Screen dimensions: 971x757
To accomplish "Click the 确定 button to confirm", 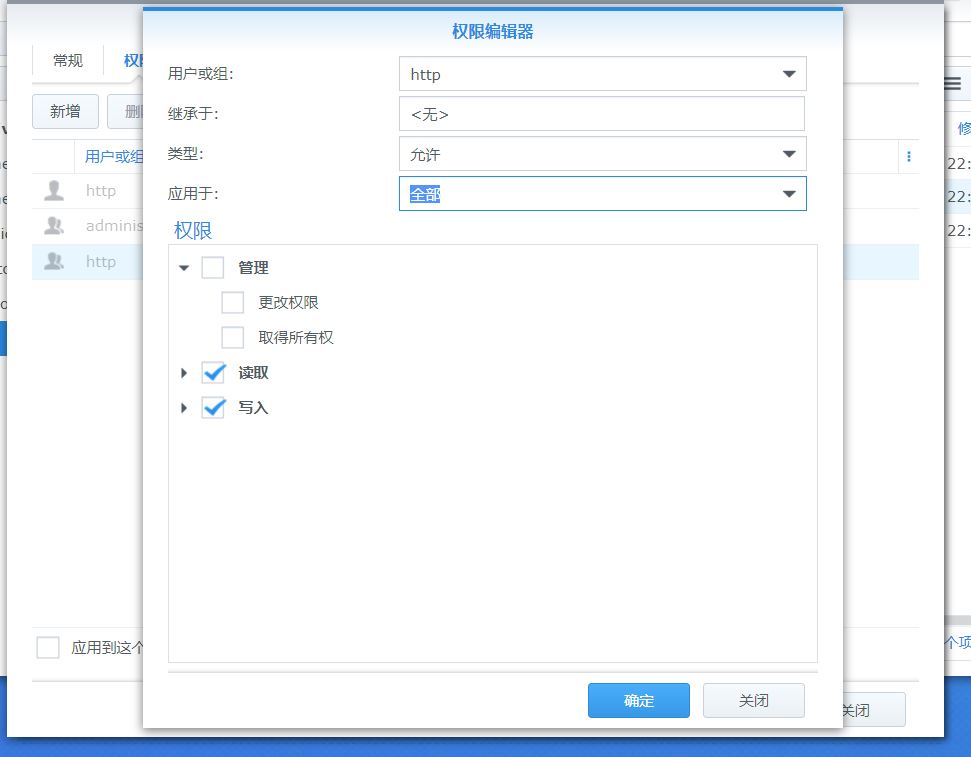I will [x=638, y=701].
